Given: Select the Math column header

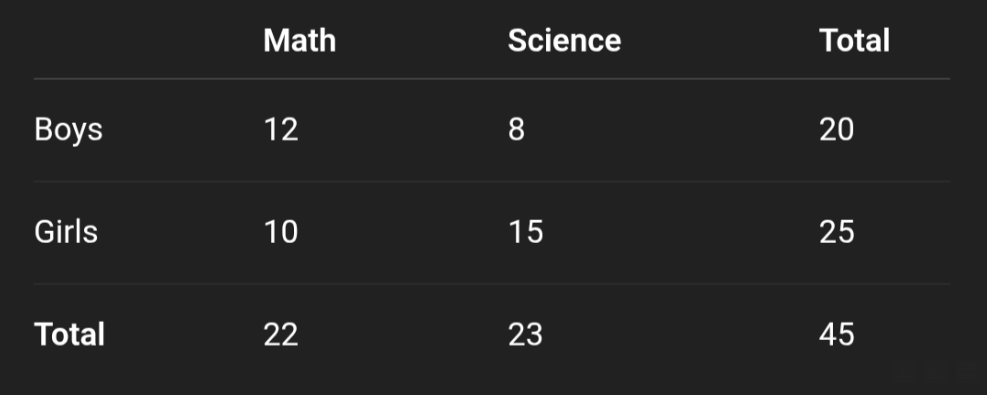Looking at the screenshot, I should tap(300, 40).
